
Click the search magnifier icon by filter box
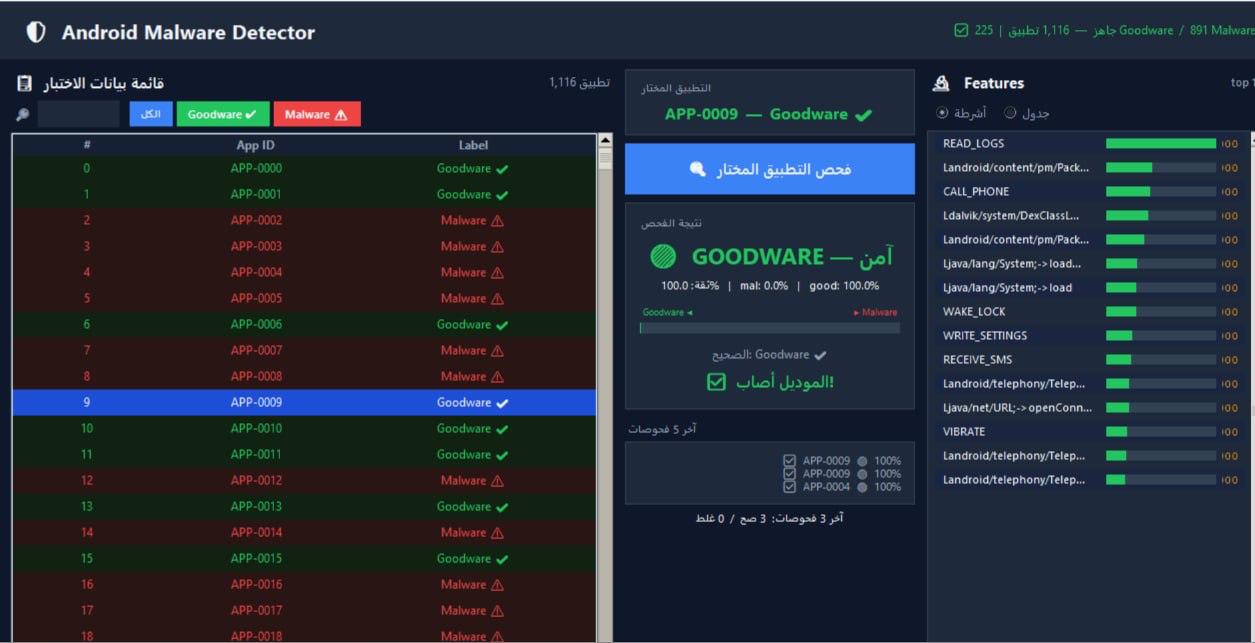click(x=23, y=115)
